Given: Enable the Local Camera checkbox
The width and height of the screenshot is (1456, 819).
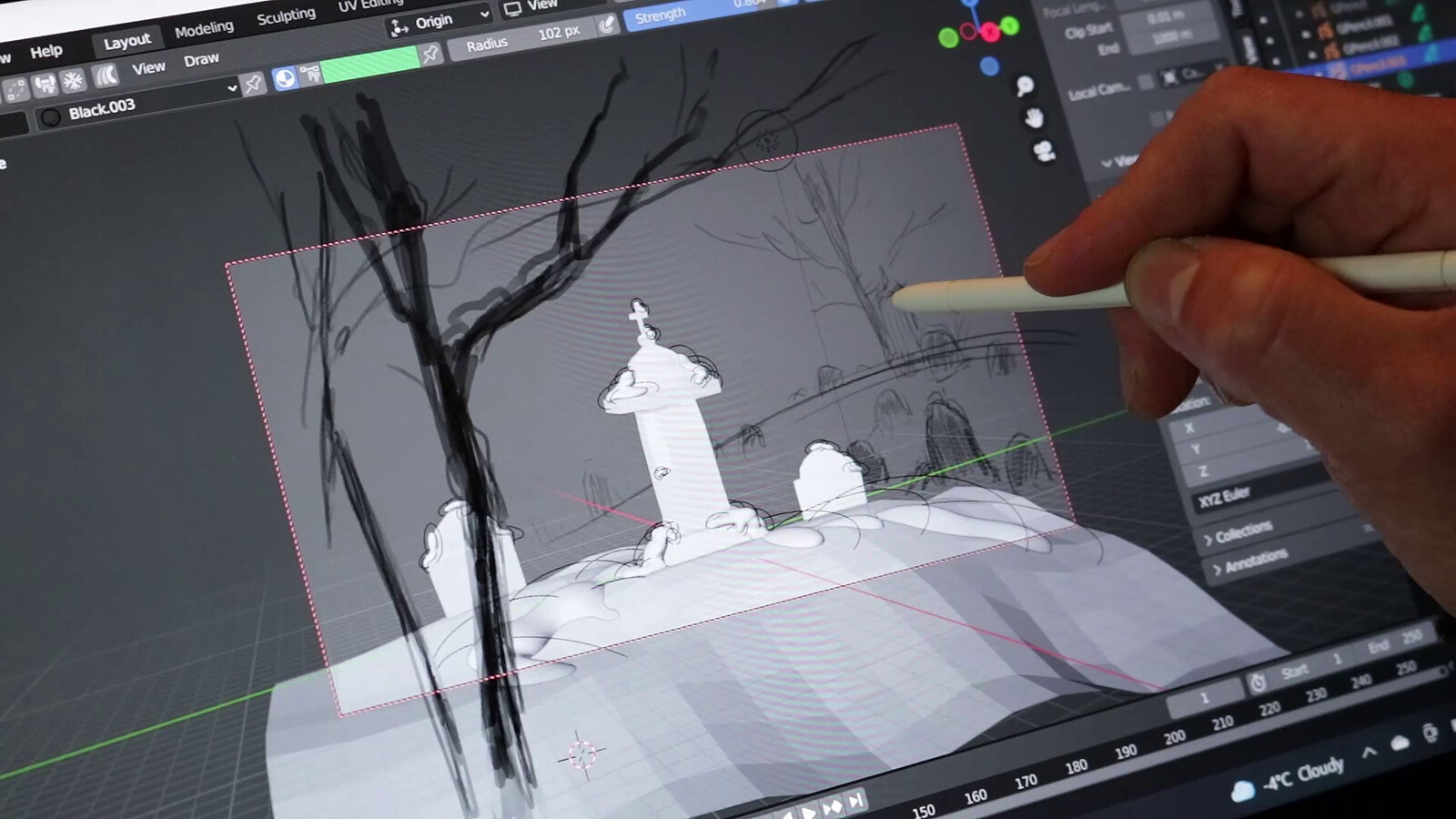Looking at the screenshot, I should click(1147, 82).
